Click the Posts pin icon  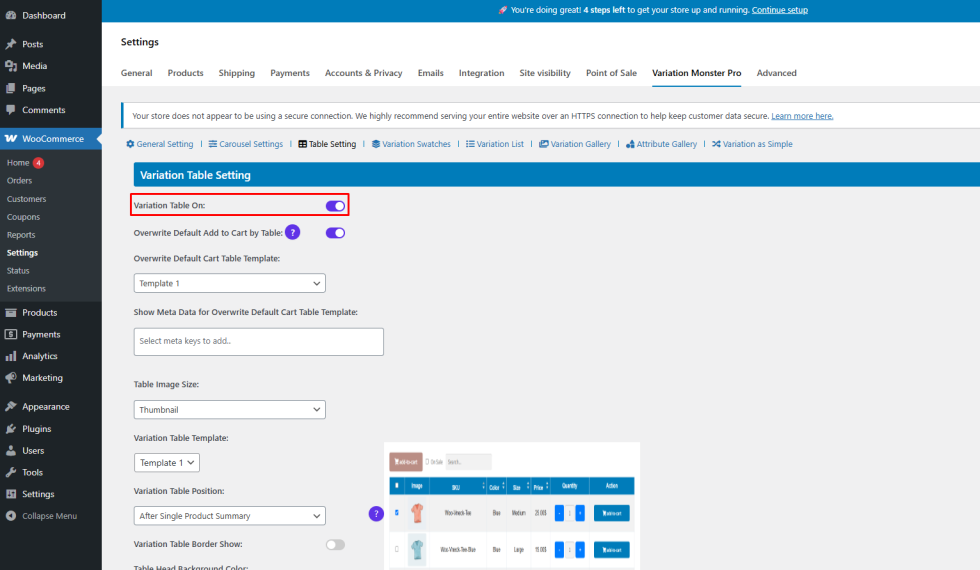11,44
